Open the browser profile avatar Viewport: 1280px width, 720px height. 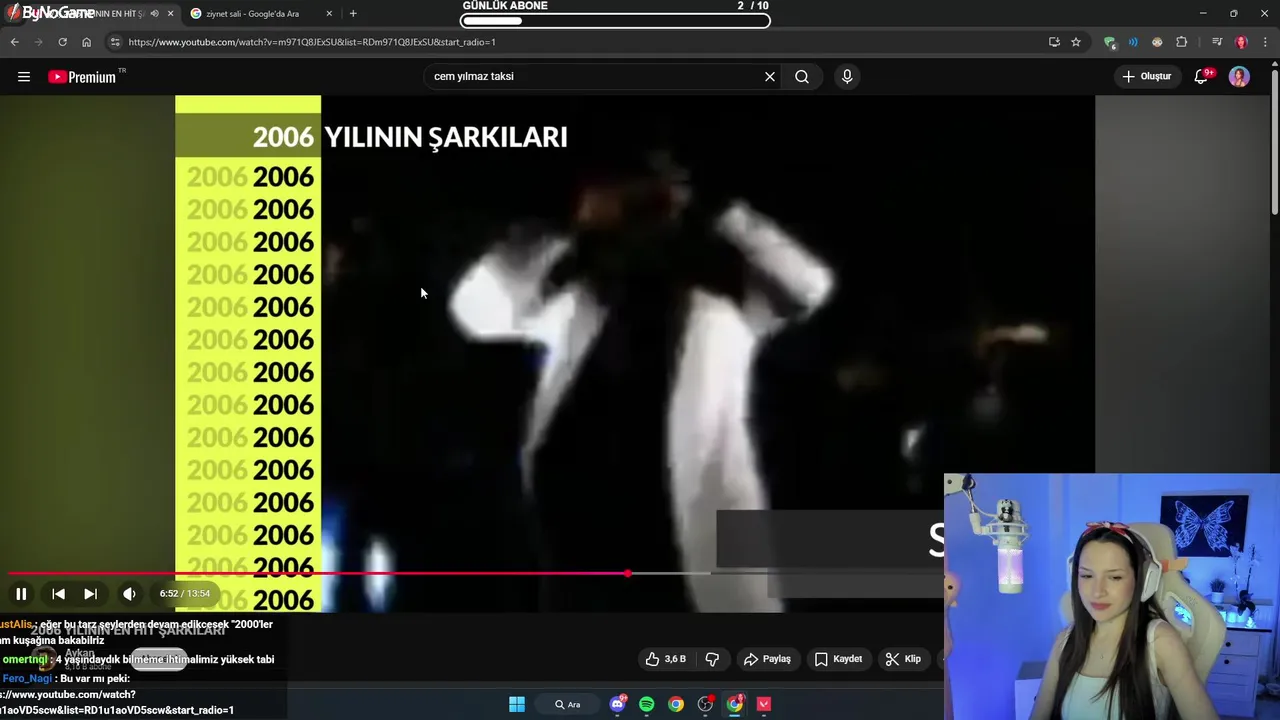point(1241,42)
